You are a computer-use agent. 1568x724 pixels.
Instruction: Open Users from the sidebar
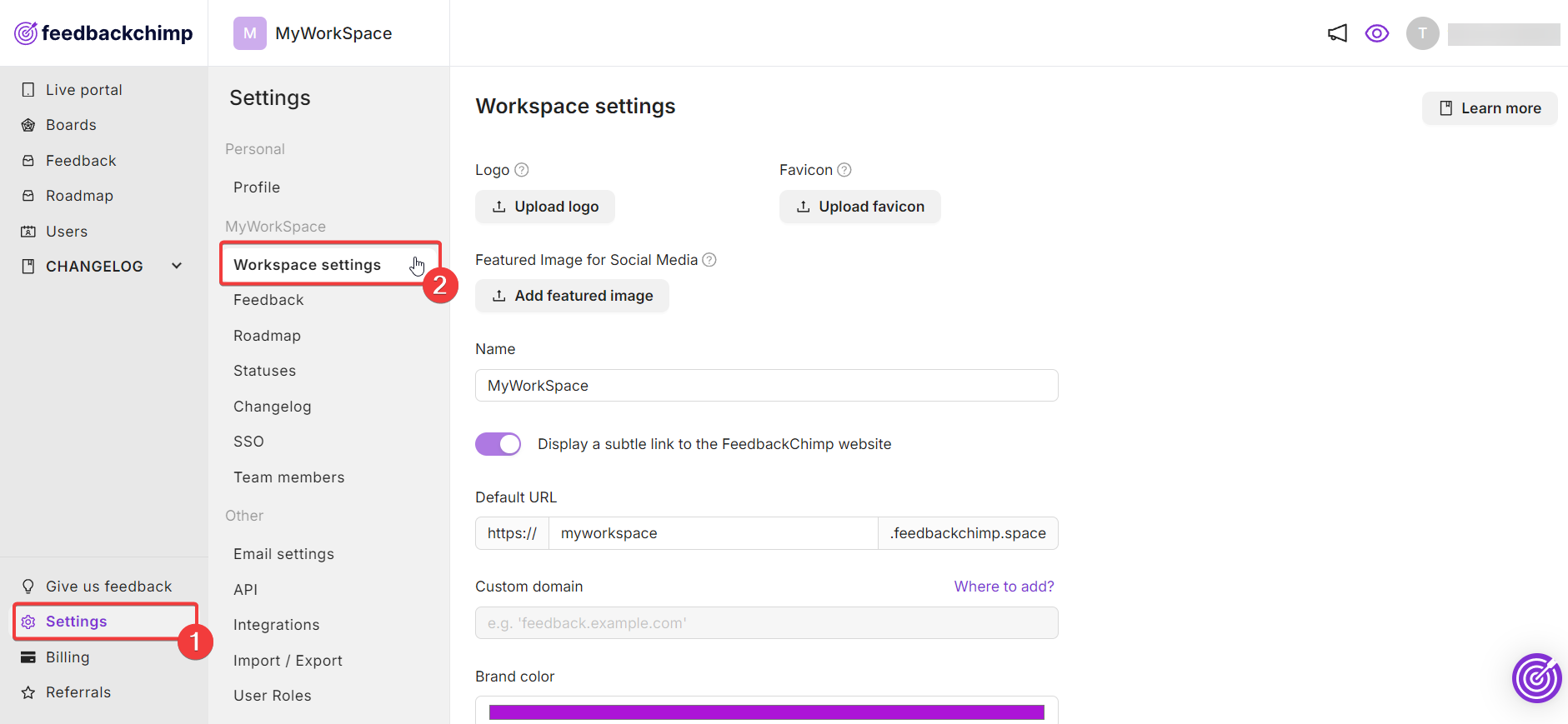click(67, 232)
